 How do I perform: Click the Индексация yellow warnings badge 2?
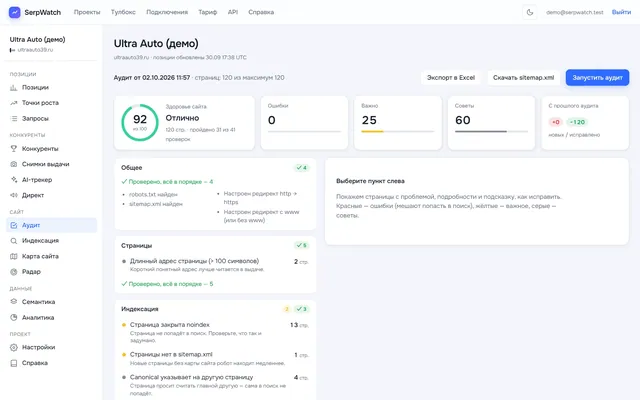(x=287, y=309)
